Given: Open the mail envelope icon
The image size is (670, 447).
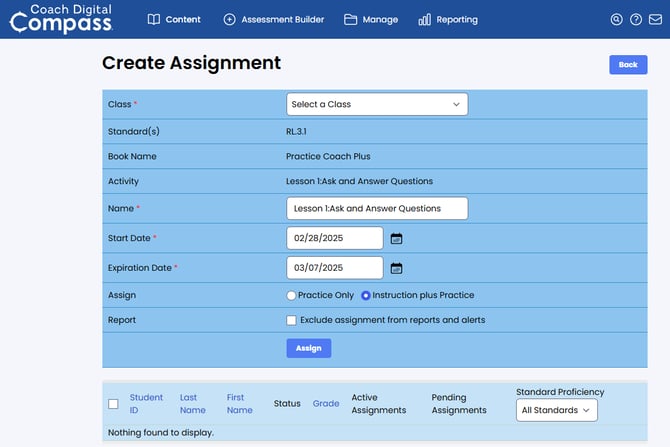Looking at the screenshot, I should [655, 19].
